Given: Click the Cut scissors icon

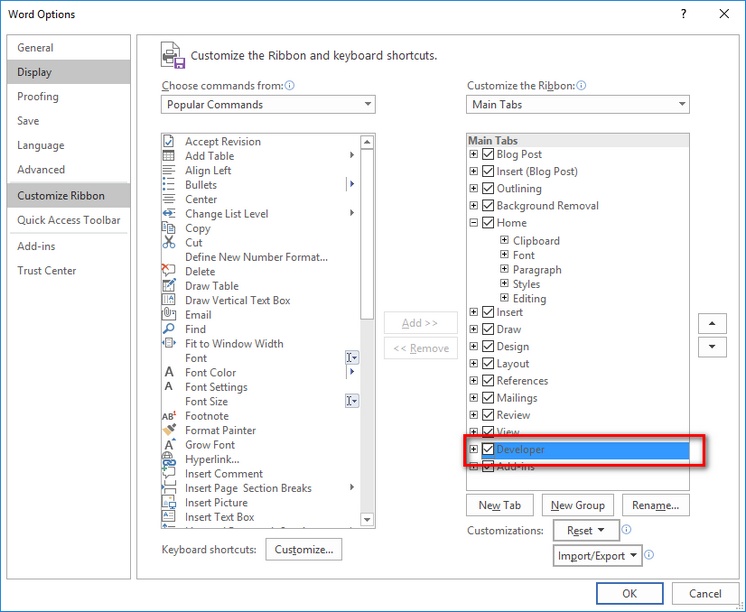Looking at the screenshot, I should (168, 243).
